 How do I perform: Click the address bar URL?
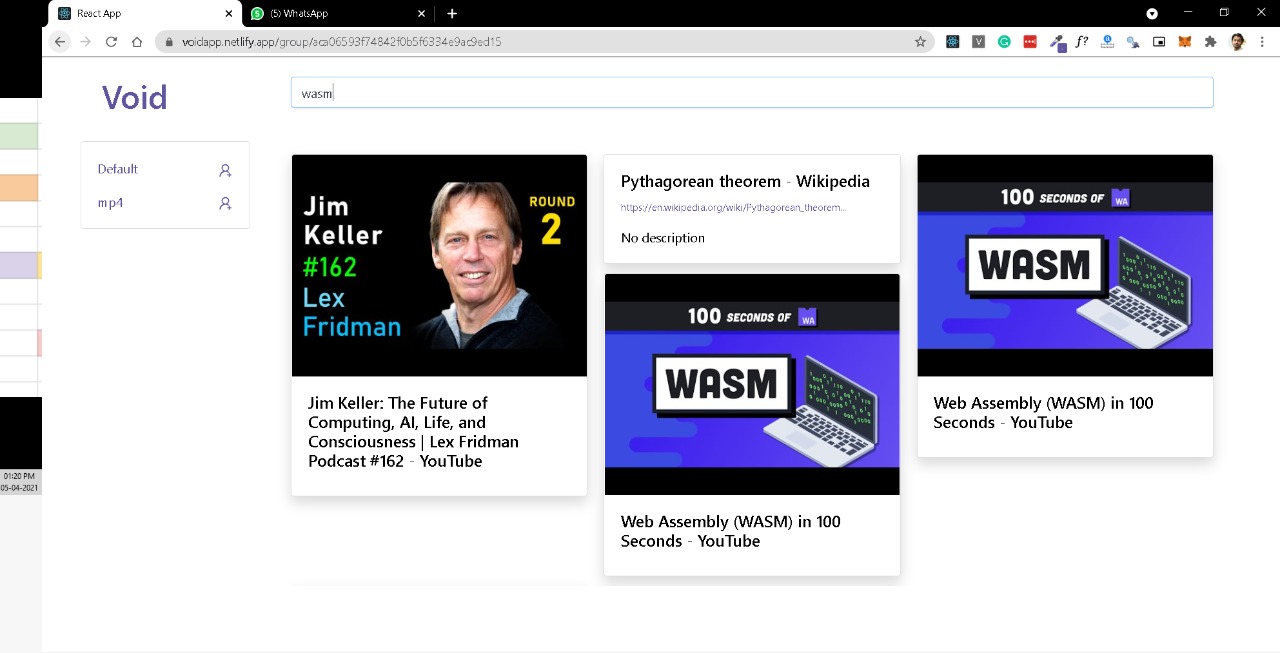pyautogui.click(x=341, y=42)
